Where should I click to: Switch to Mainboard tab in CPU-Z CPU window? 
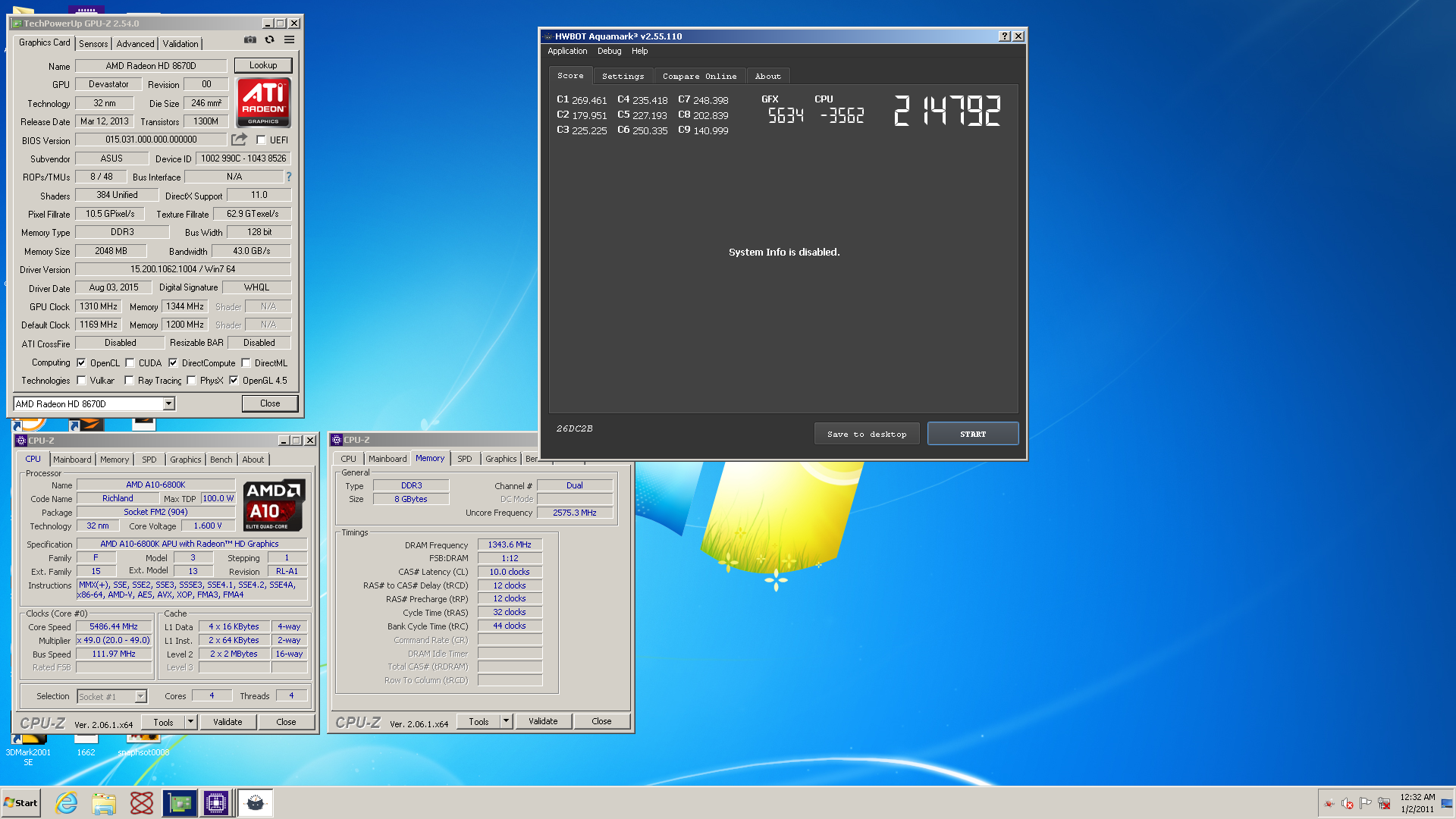click(72, 460)
